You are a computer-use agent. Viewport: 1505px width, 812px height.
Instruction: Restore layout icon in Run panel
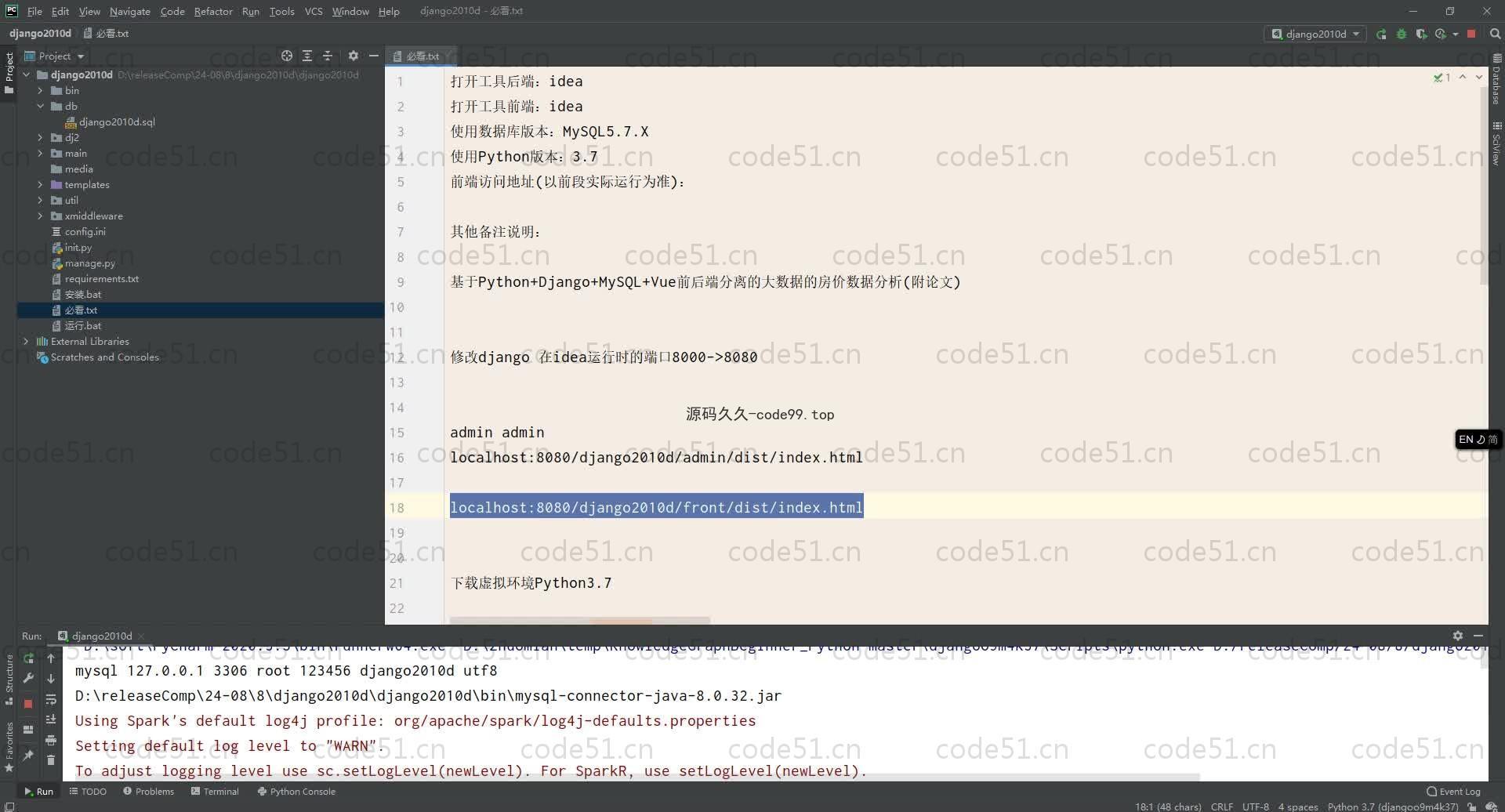pyautogui.click(x=29, y=730)
